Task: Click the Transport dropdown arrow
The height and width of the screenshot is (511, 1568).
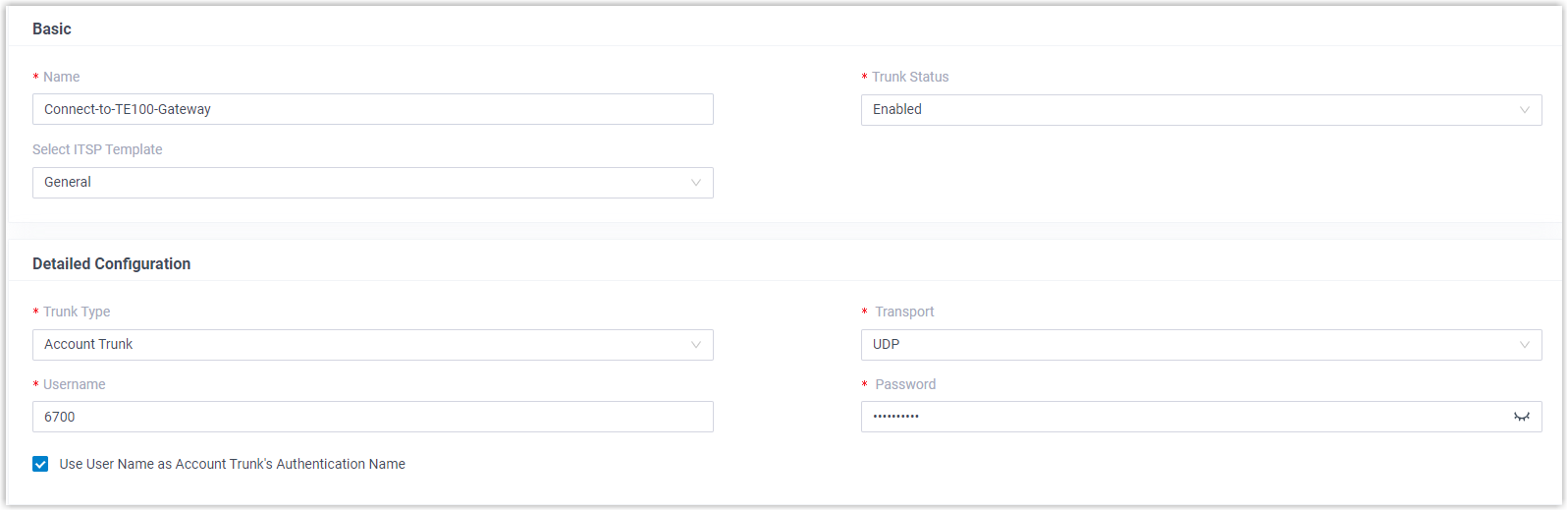Action: pos(1524,345)
